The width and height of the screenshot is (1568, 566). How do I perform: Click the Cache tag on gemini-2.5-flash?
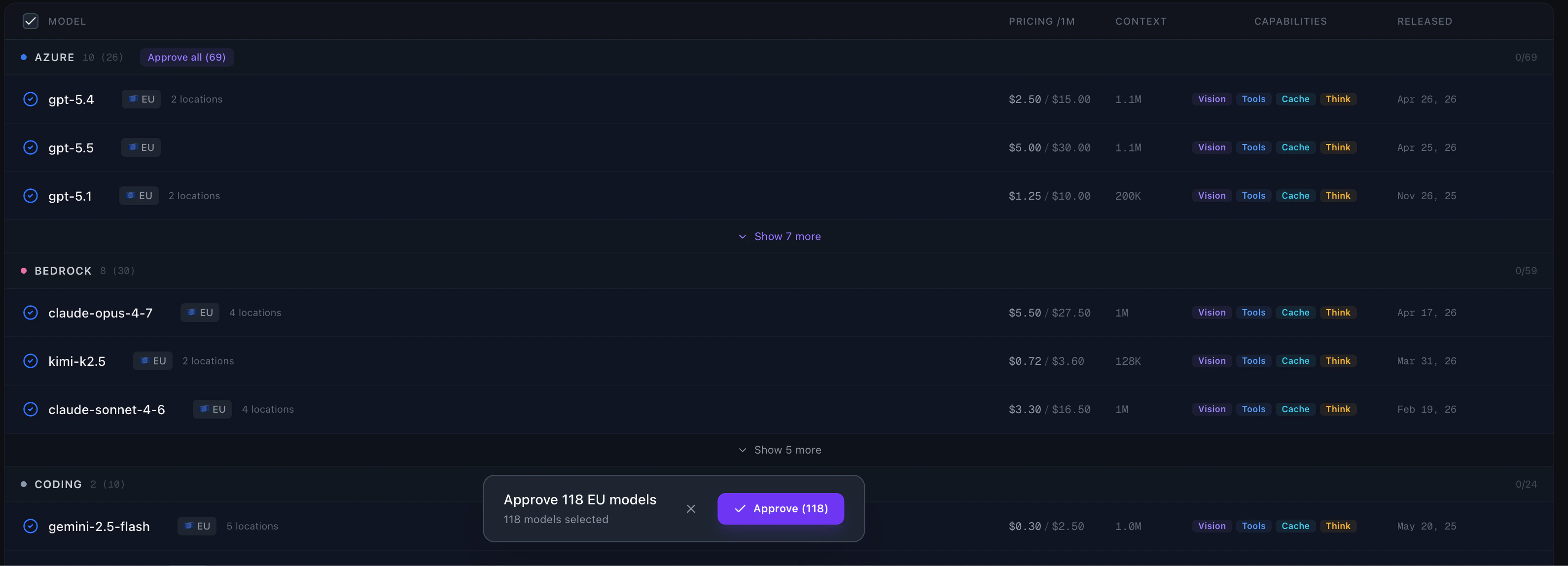[1295, 526]
